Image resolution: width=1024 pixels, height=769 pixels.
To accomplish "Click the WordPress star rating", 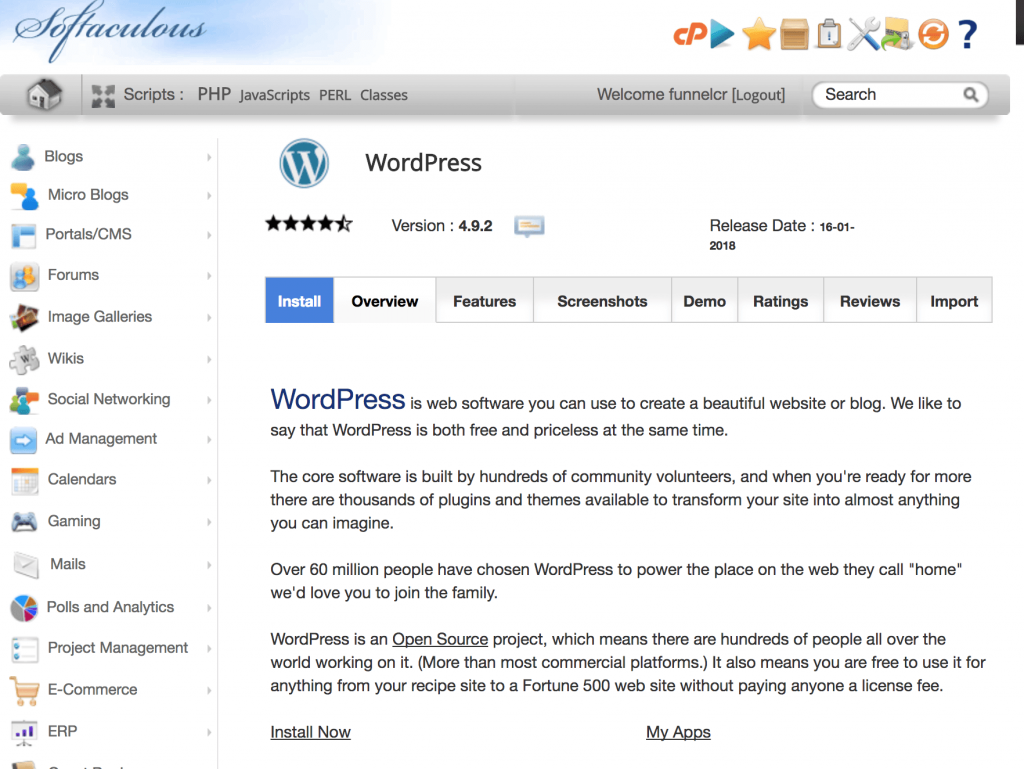I will pyautogui.click(x=309, y=224).
